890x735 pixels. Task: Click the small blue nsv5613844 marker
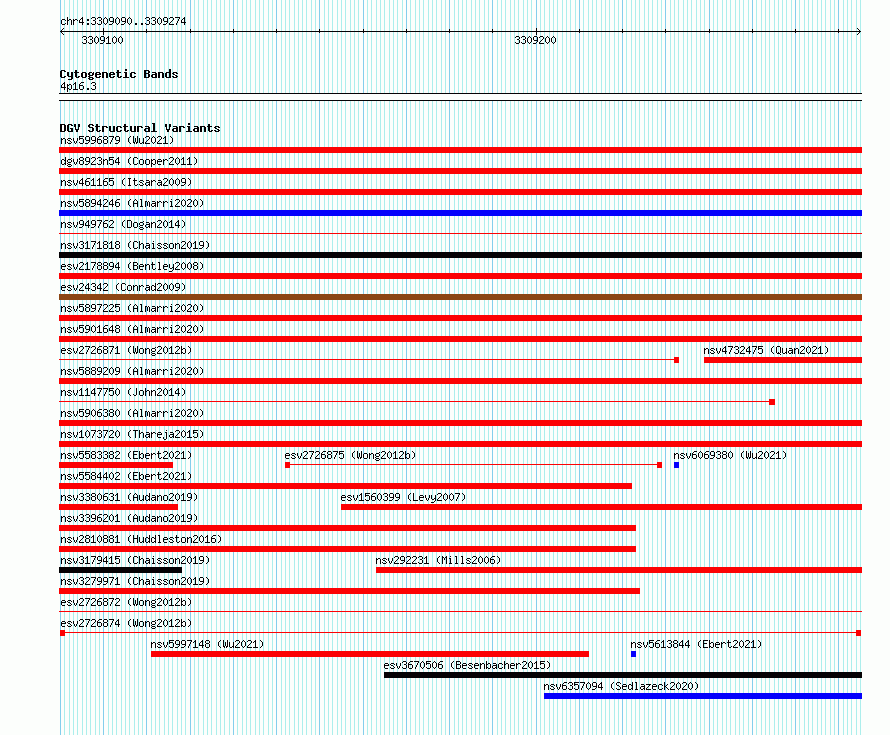coord(633,654)
